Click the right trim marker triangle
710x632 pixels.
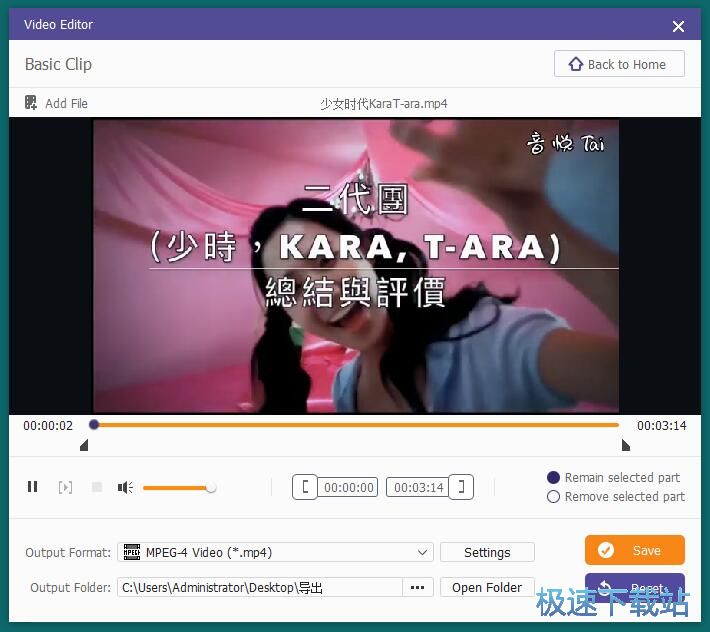(x=626, y=445)
